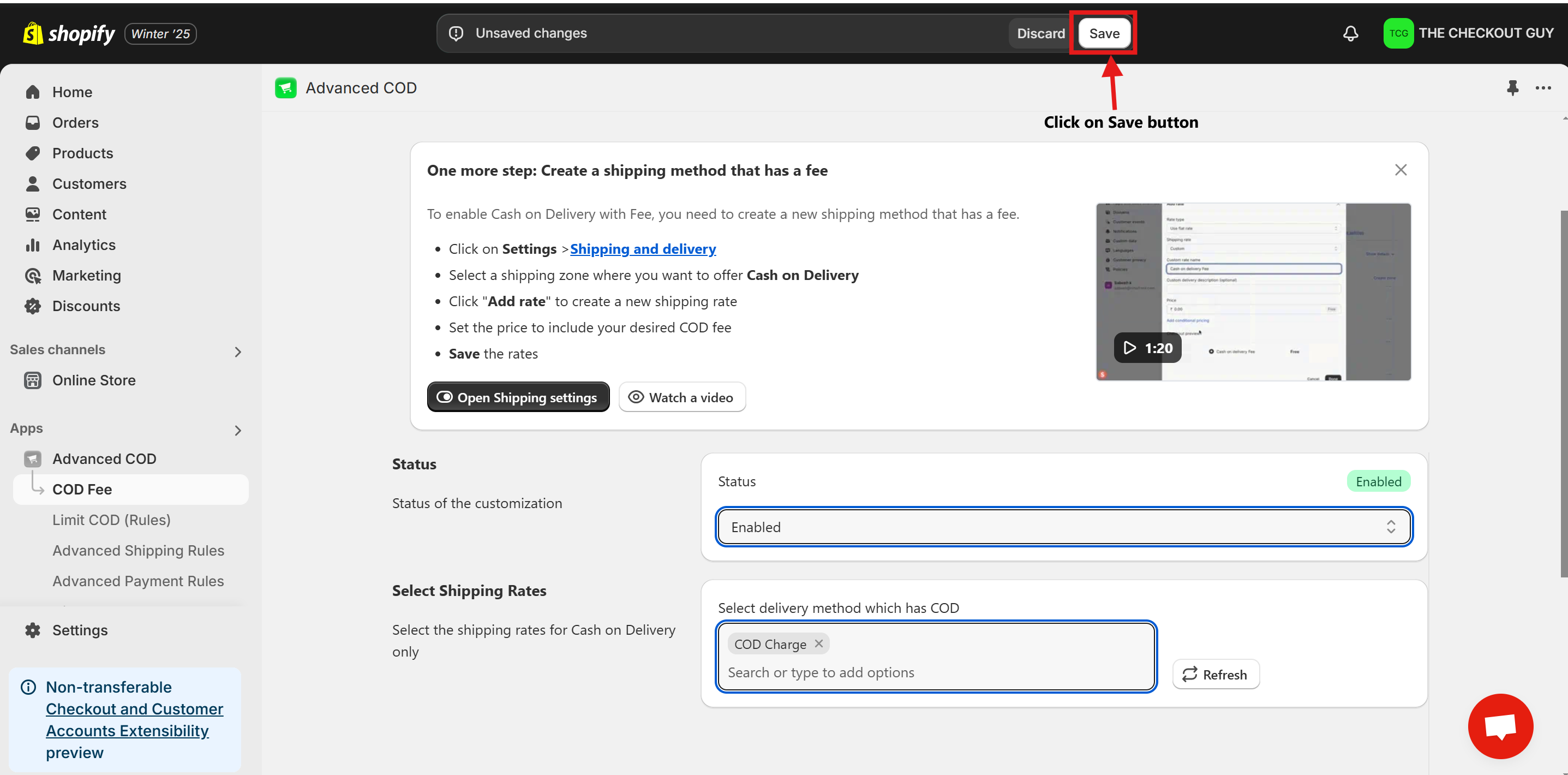Follow the Shipping and delivery link
Image resolution: width=1568 pixels, height=775 pixels.
[x=643, y=249]
